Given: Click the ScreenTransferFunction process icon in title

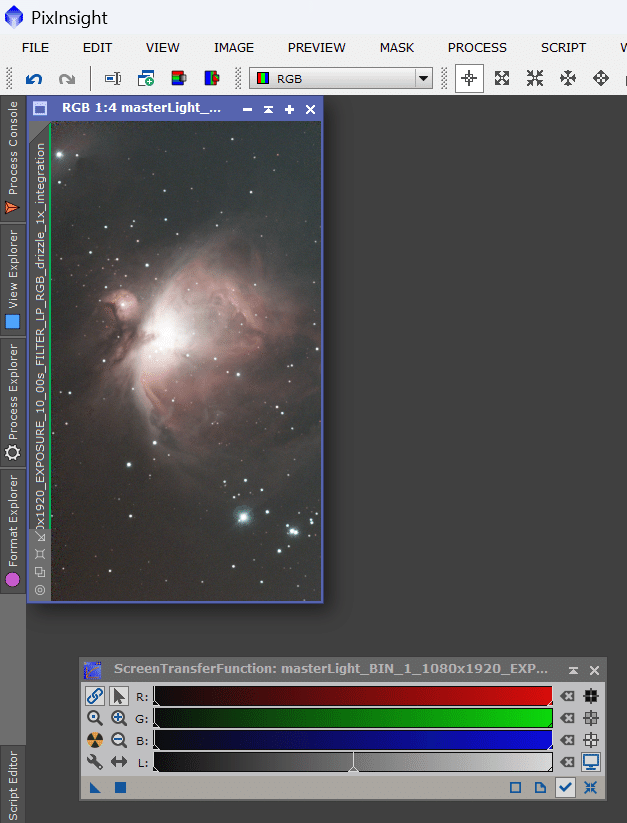Looking at the screenshot, I should click(x=93, y=670).
